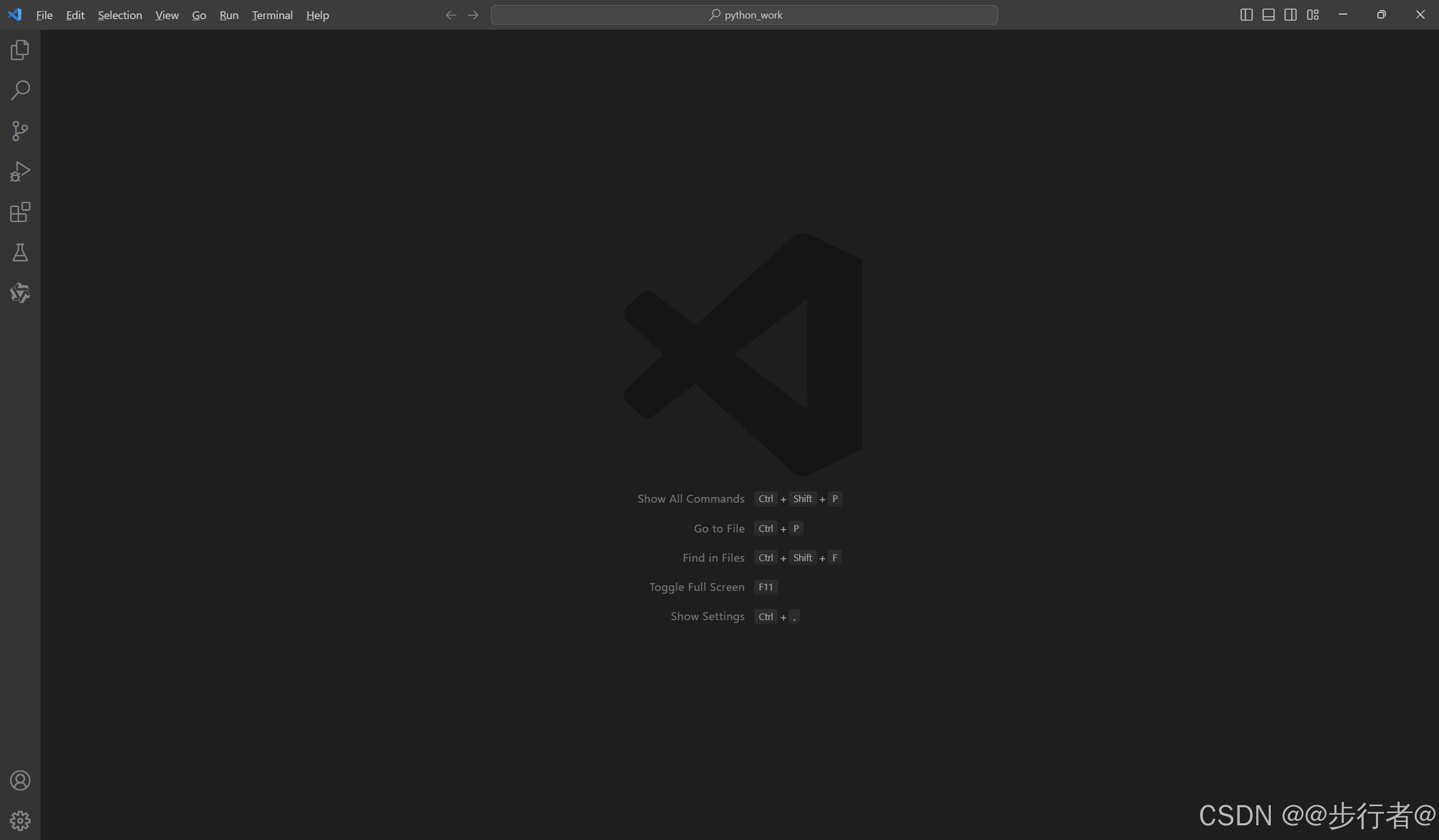Open the Testing flask view

(20, 252)
